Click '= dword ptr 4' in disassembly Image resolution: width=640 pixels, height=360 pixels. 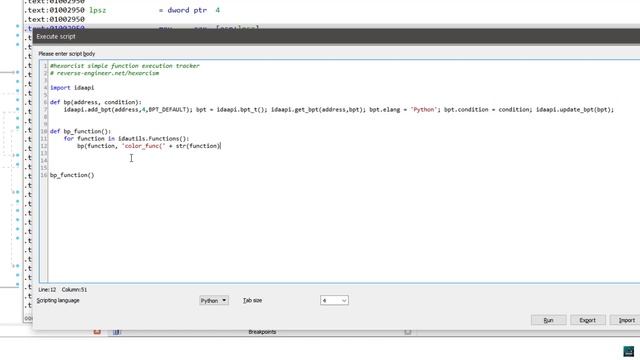[189, 10]
